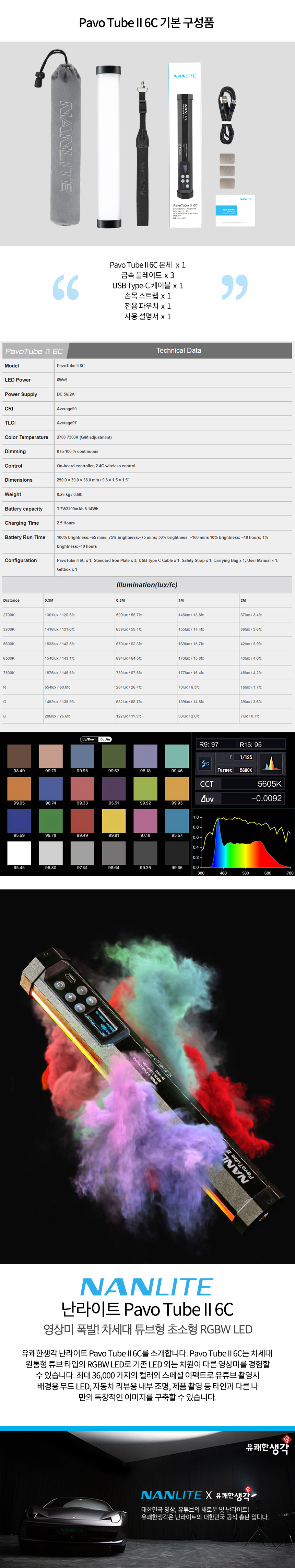295x1568 pixels.
Task: Click the black swatch labeled 99.66
Action: (177, 853)
